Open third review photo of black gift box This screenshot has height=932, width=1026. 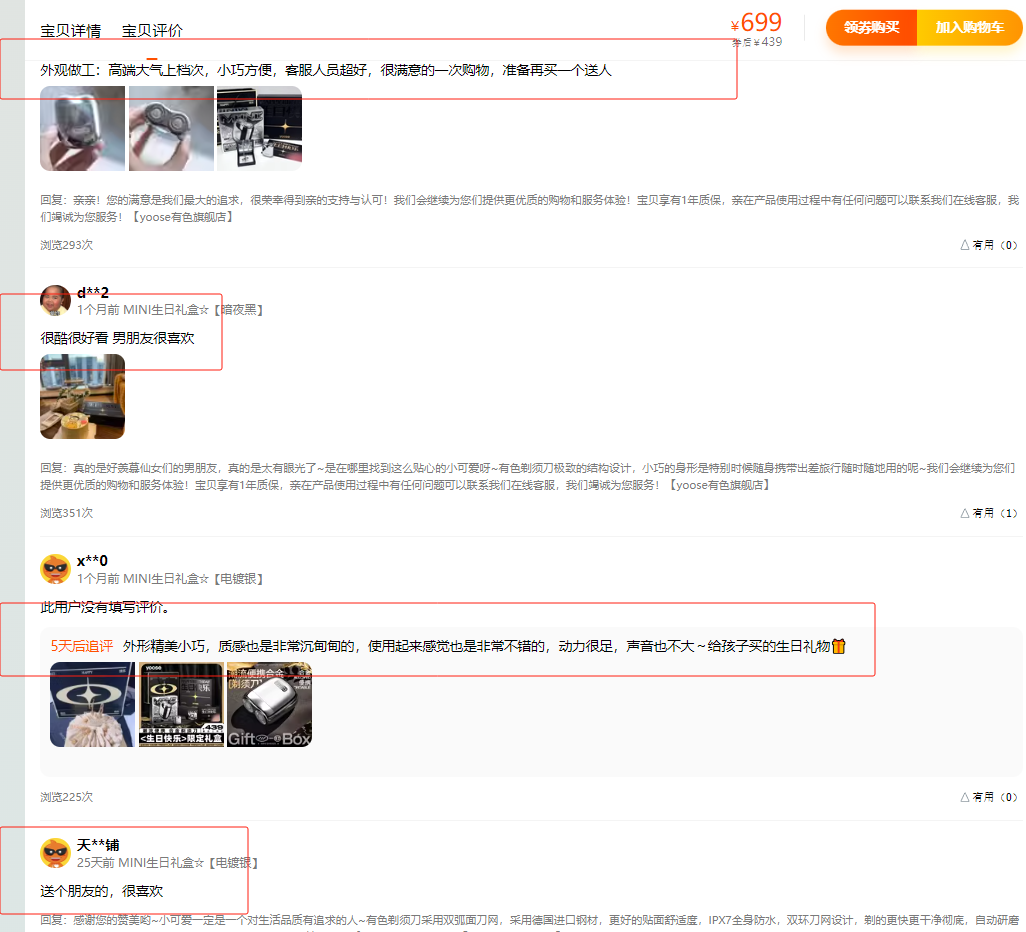(x=260, y=128)
